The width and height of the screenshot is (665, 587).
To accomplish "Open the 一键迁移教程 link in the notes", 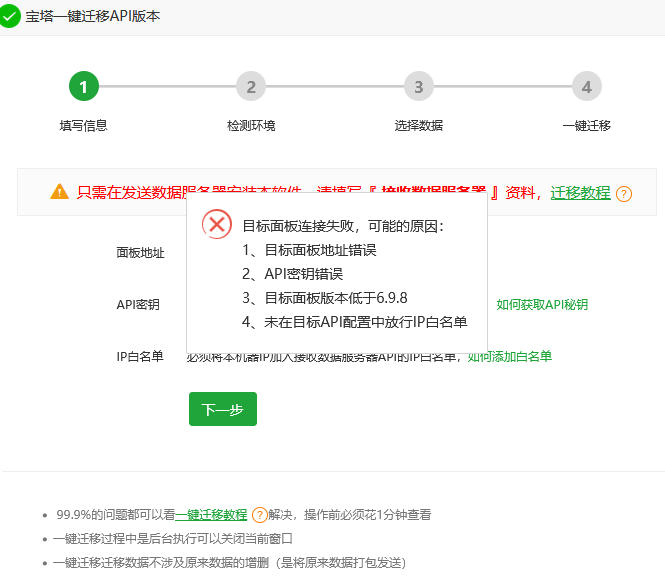I will (211, 515).
